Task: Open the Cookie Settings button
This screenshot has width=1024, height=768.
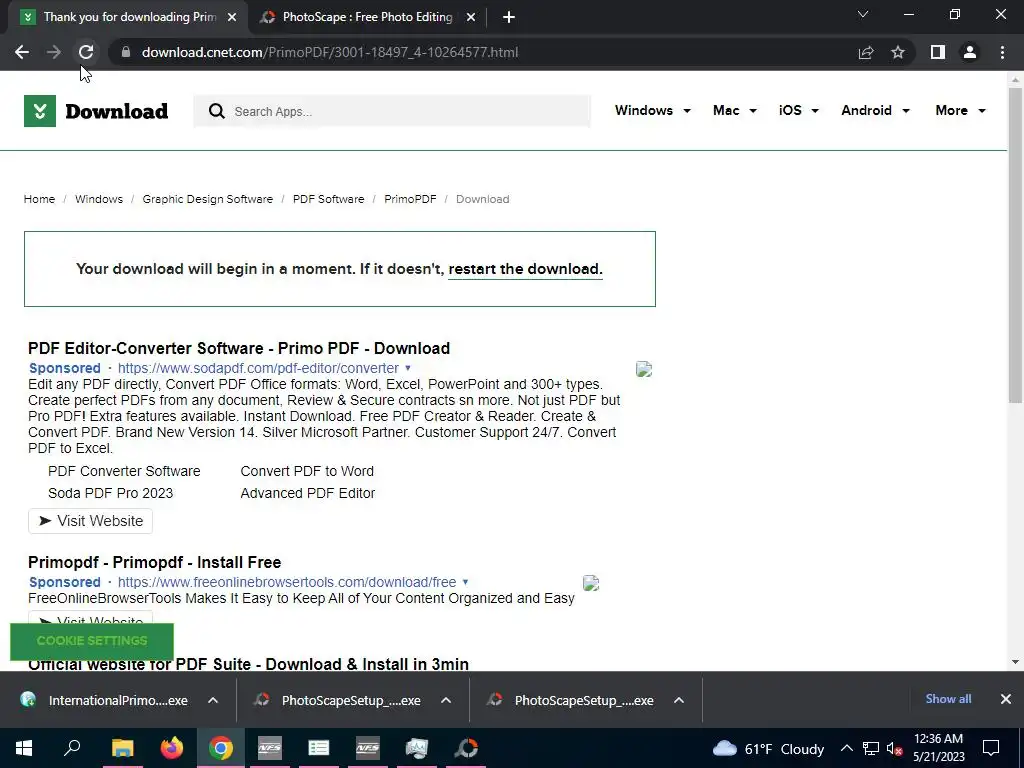Action: click(92, 641)
